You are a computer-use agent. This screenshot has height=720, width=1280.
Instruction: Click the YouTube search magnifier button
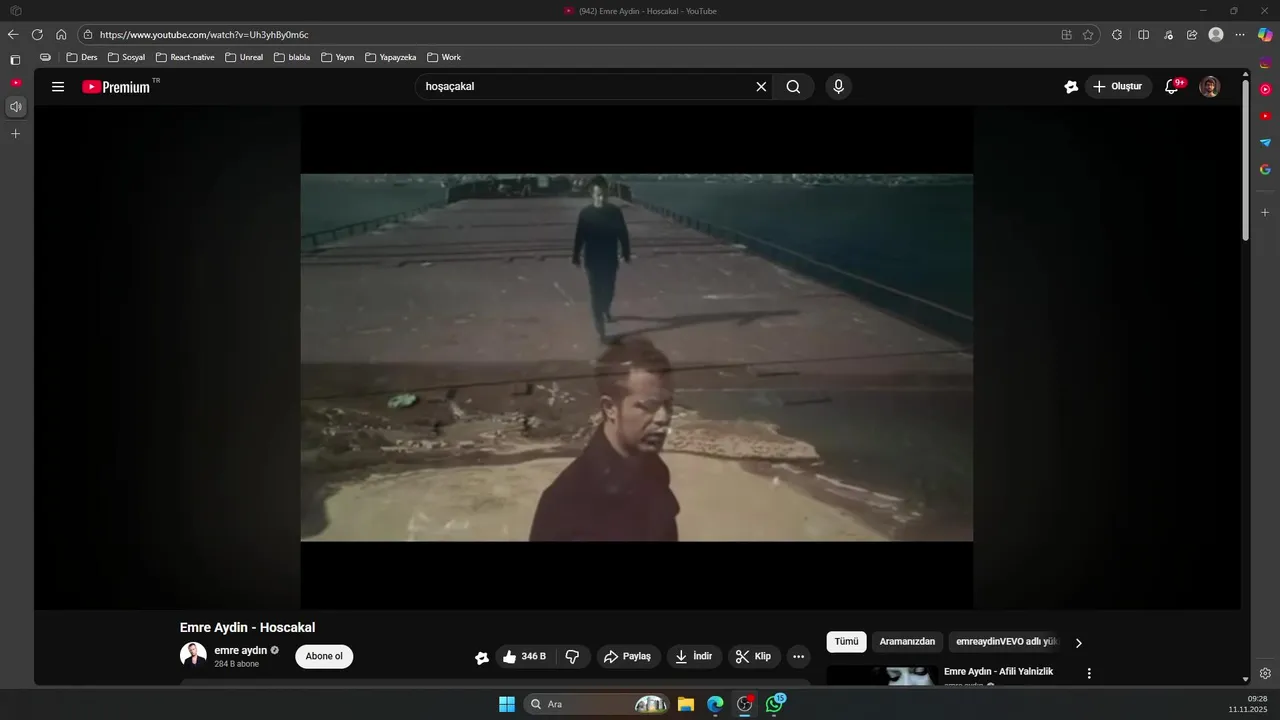click(x=793, y=87)
